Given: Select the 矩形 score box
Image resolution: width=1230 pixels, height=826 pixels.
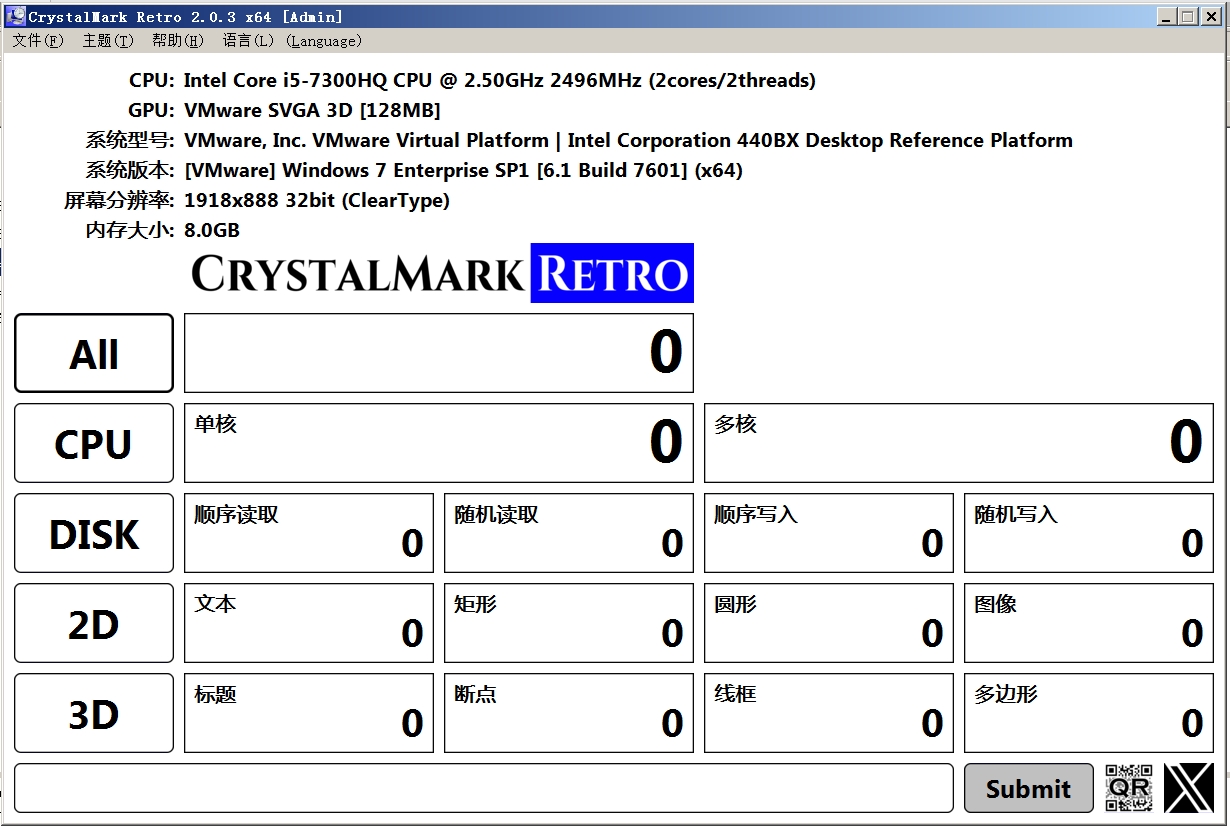Looking at the screenshot, I should (569, 623).
